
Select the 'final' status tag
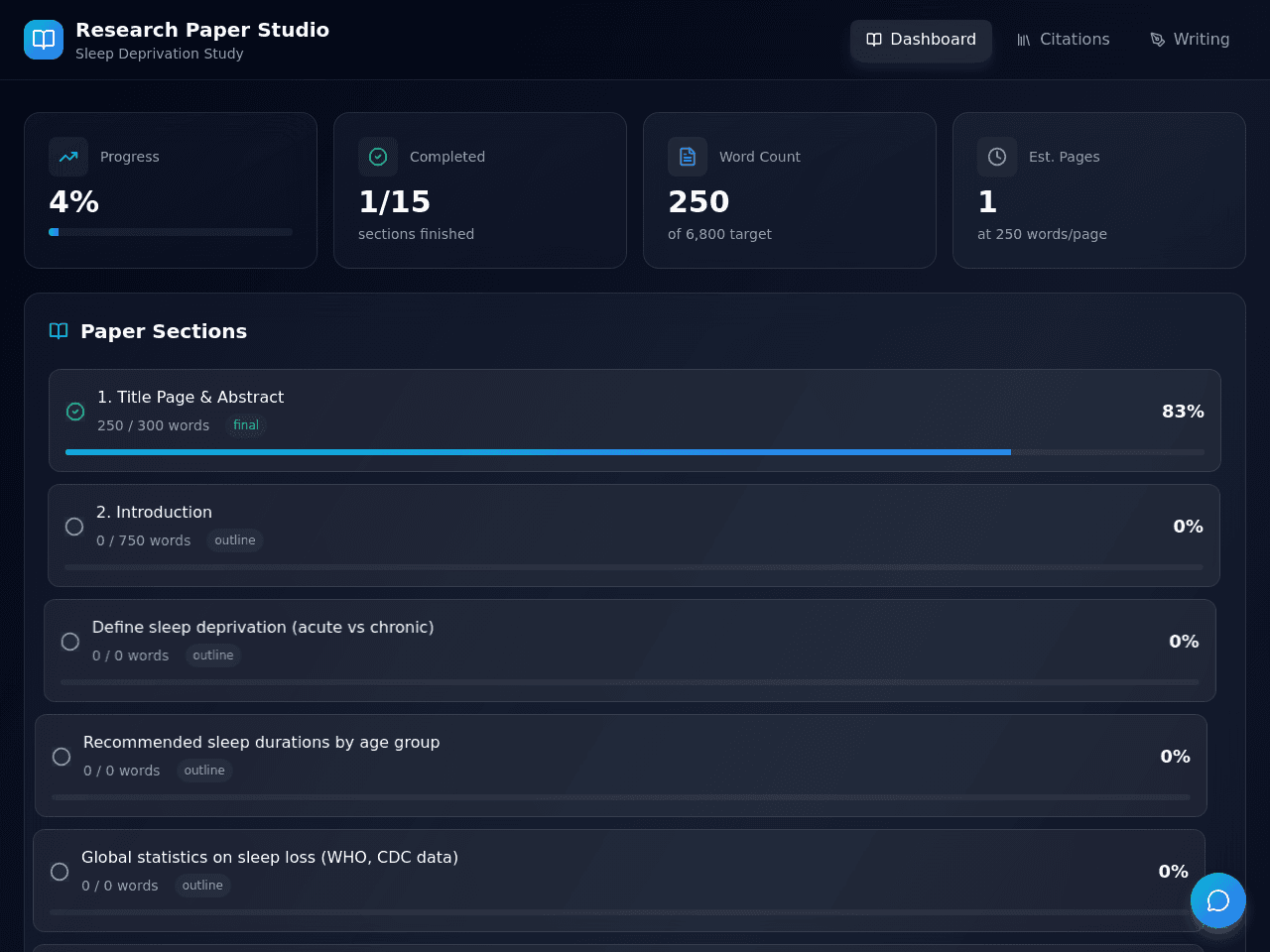(246, 425)
